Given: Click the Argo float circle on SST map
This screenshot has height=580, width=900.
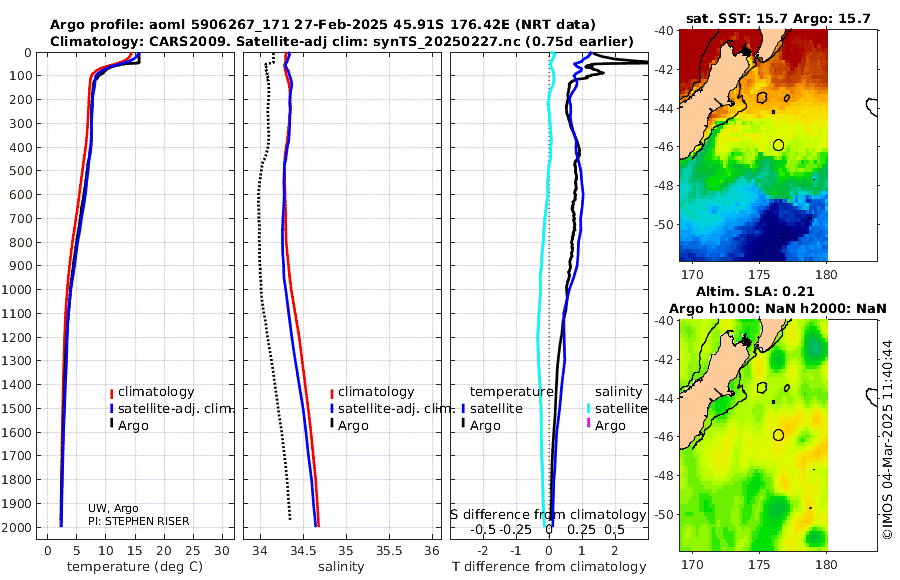Looking at the screenshot, I should [778, 145].
